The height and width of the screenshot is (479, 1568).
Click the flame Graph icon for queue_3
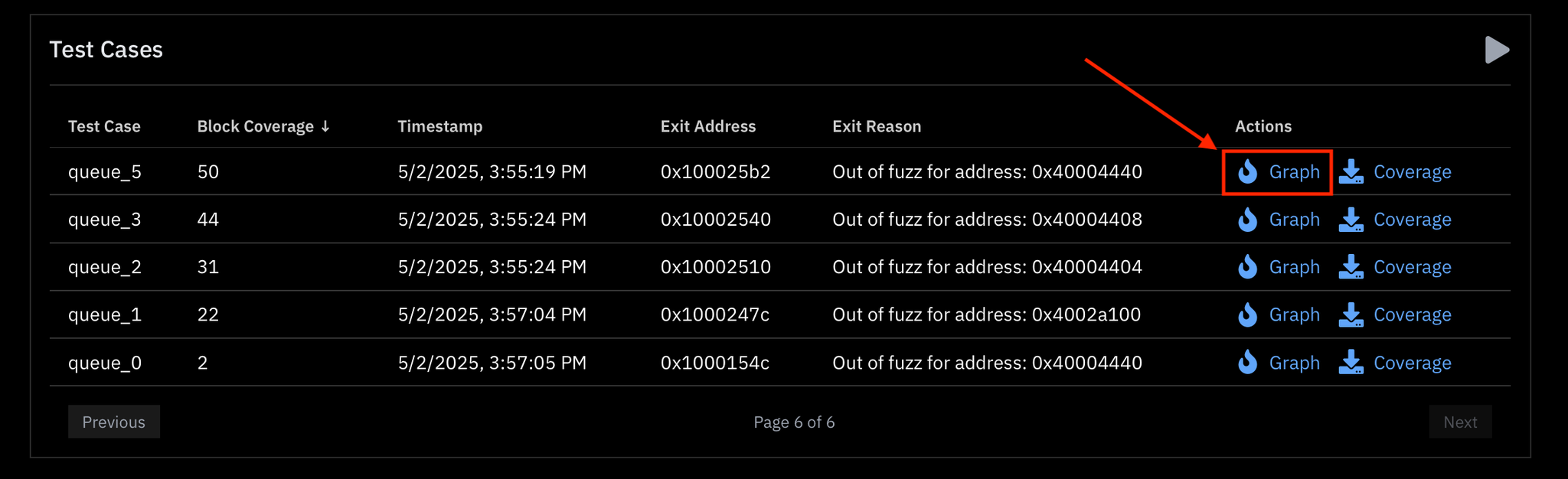(1248, 220)
